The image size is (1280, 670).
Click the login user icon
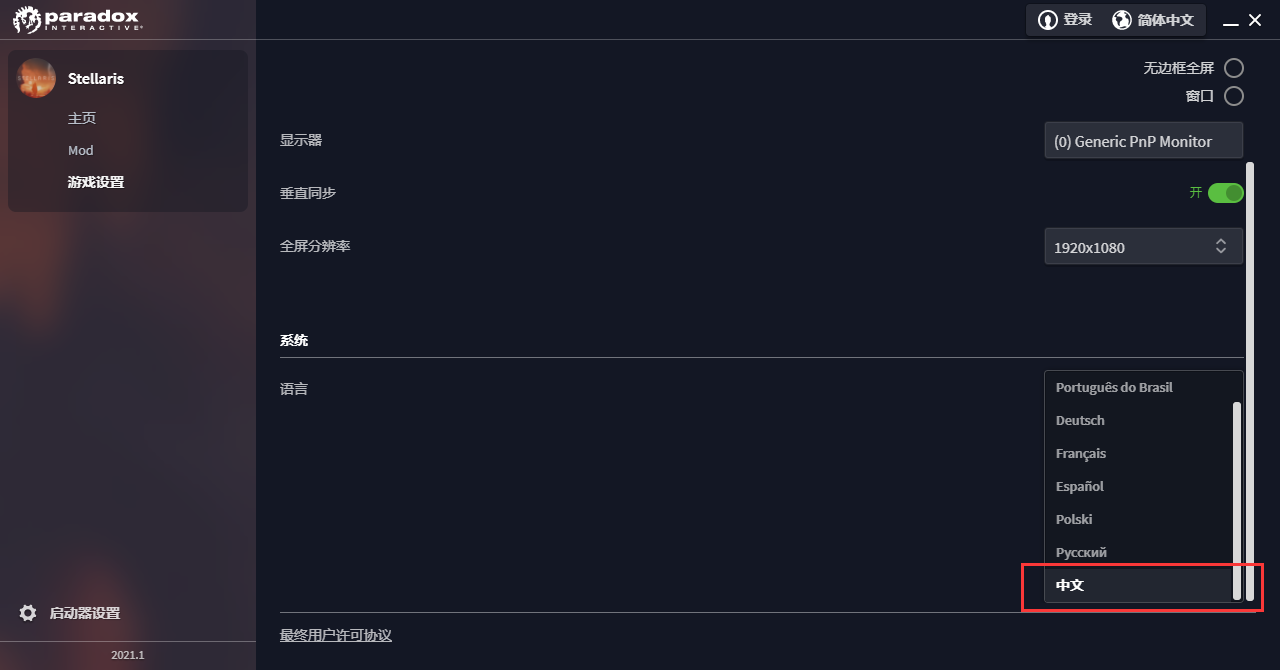[x=1047, y=20]
